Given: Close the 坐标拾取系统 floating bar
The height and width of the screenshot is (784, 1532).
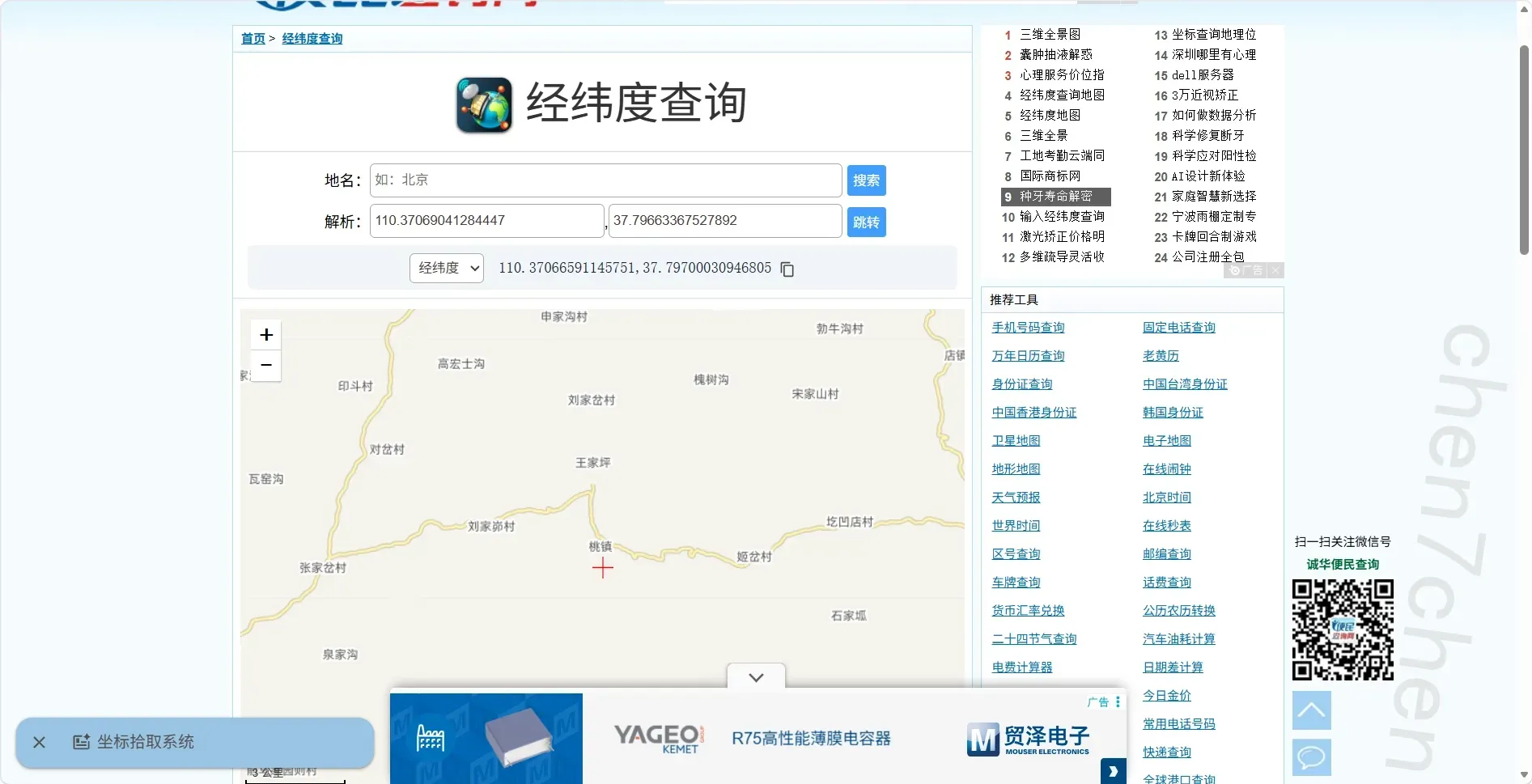Looking at the screenshot, I should 39,742.
